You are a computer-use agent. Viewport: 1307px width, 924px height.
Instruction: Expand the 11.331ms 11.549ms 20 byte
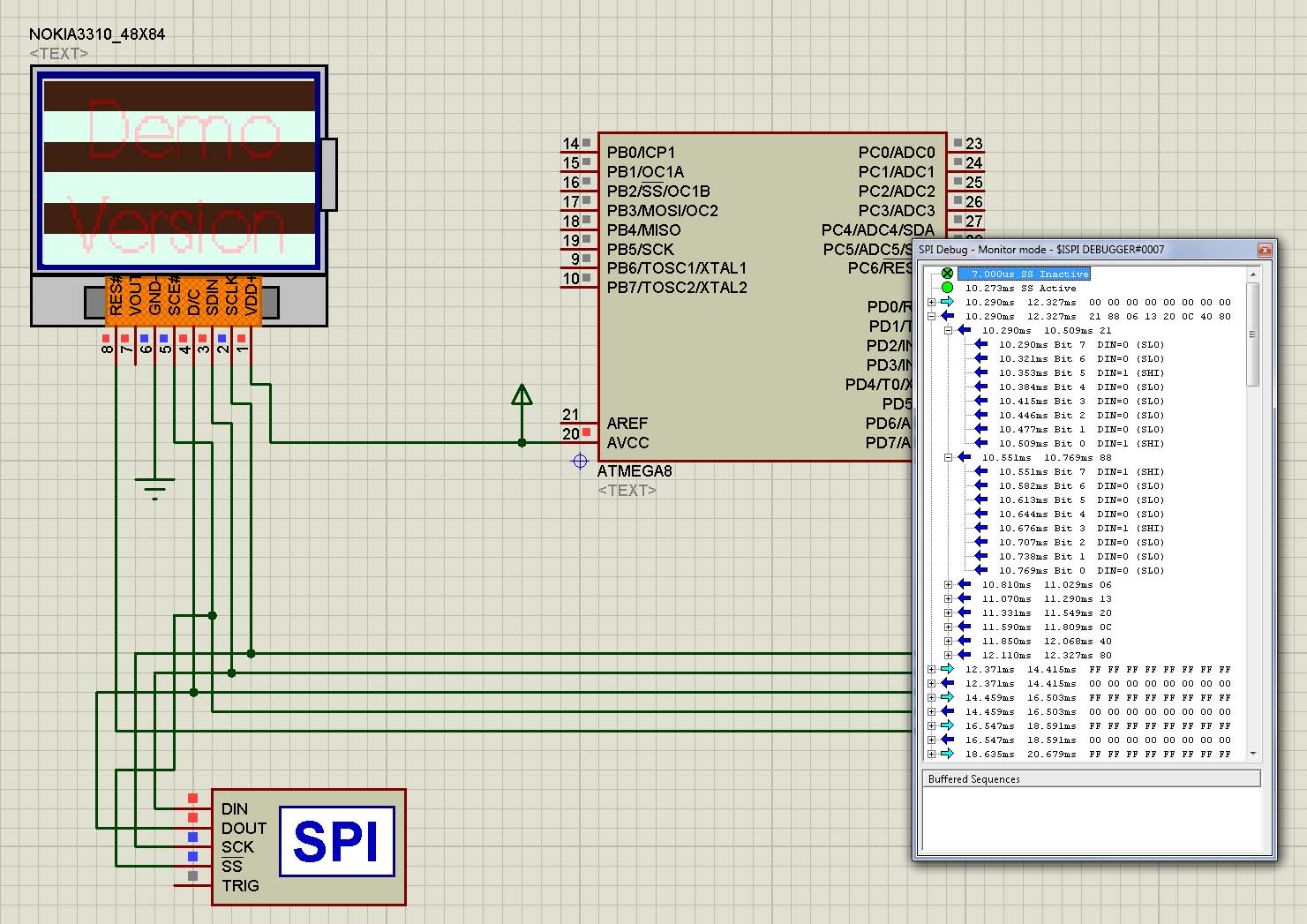[x=948, y=612]
